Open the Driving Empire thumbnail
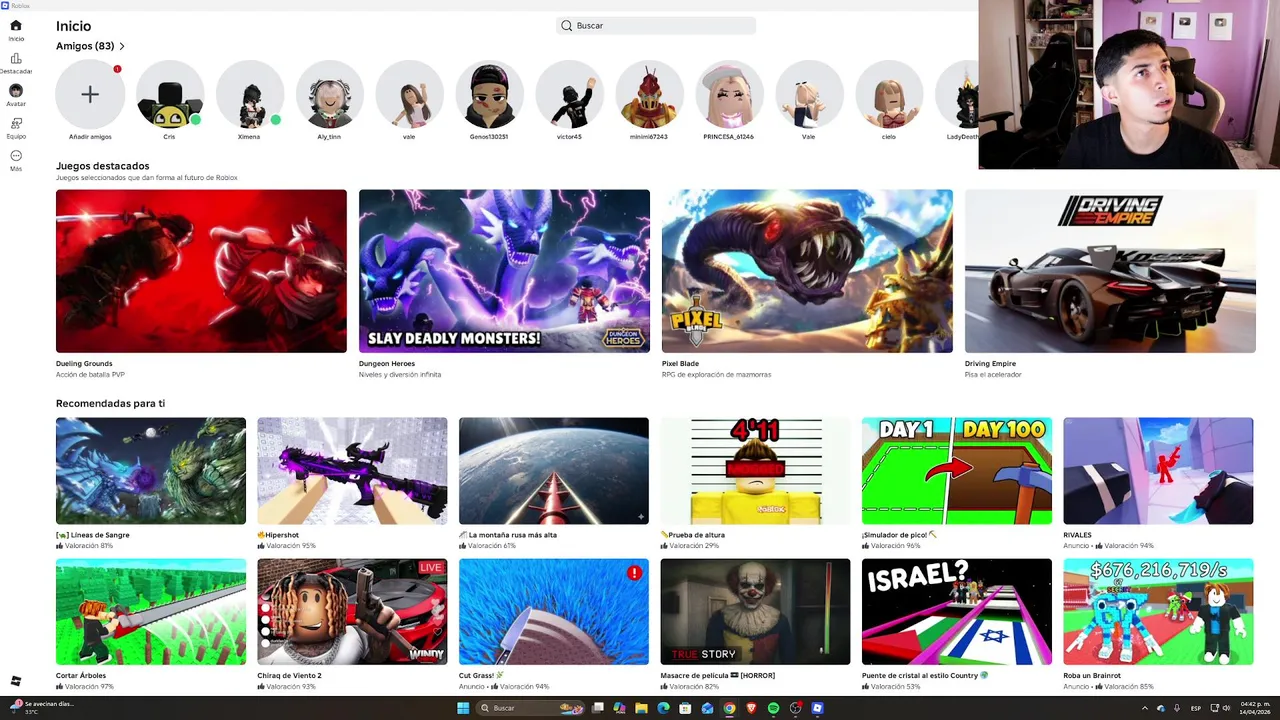The width and height of the screenshot is (1280, 720). (x=1110, y=271)
